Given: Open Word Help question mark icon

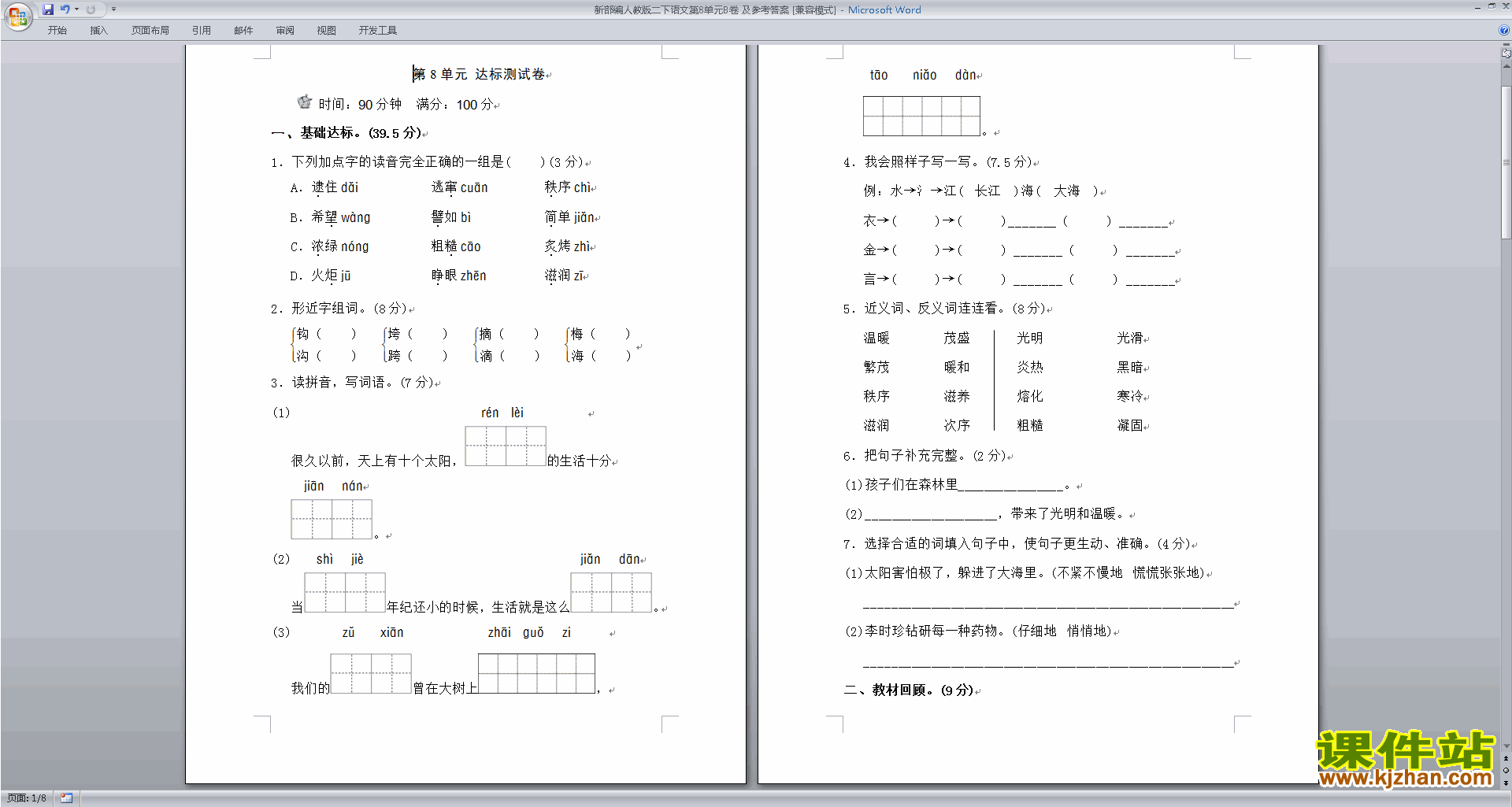Looking at the screenshot, I should point(1504,31).
